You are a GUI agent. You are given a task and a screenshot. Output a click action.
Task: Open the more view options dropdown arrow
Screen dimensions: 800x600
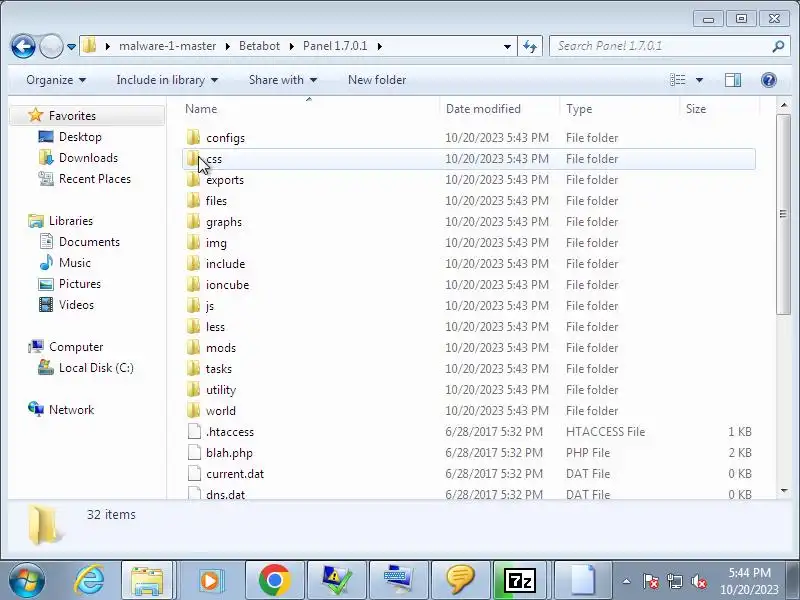click(699, 80)
